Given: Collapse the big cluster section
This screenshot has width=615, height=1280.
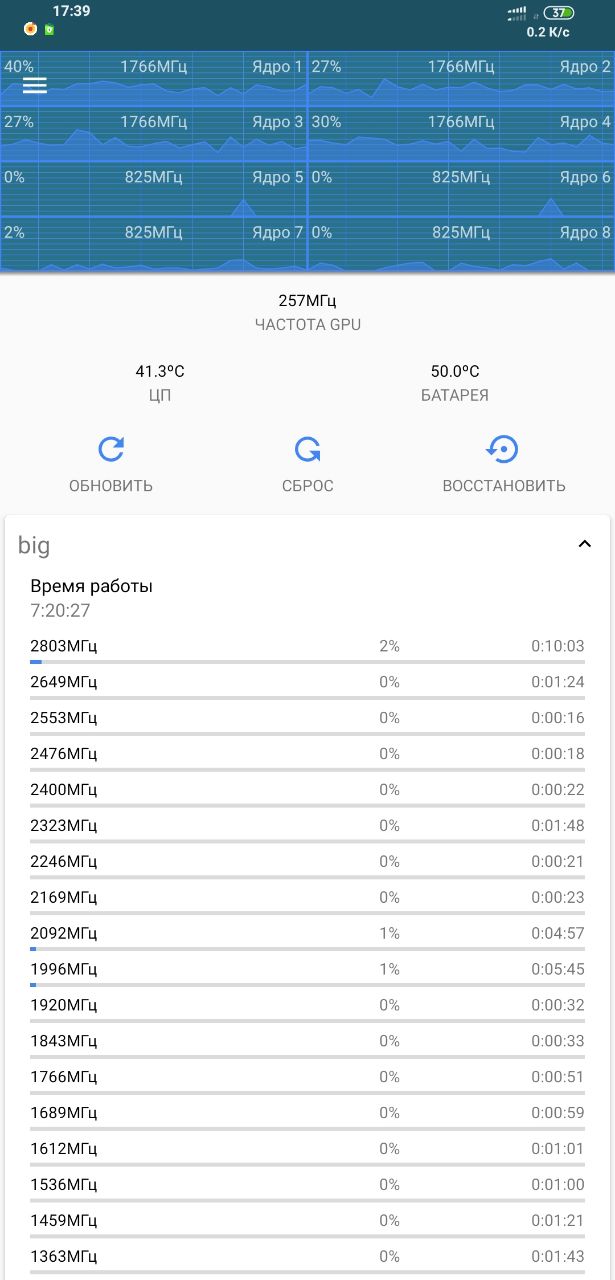Looking at the screenshot, I should [585, 544].
